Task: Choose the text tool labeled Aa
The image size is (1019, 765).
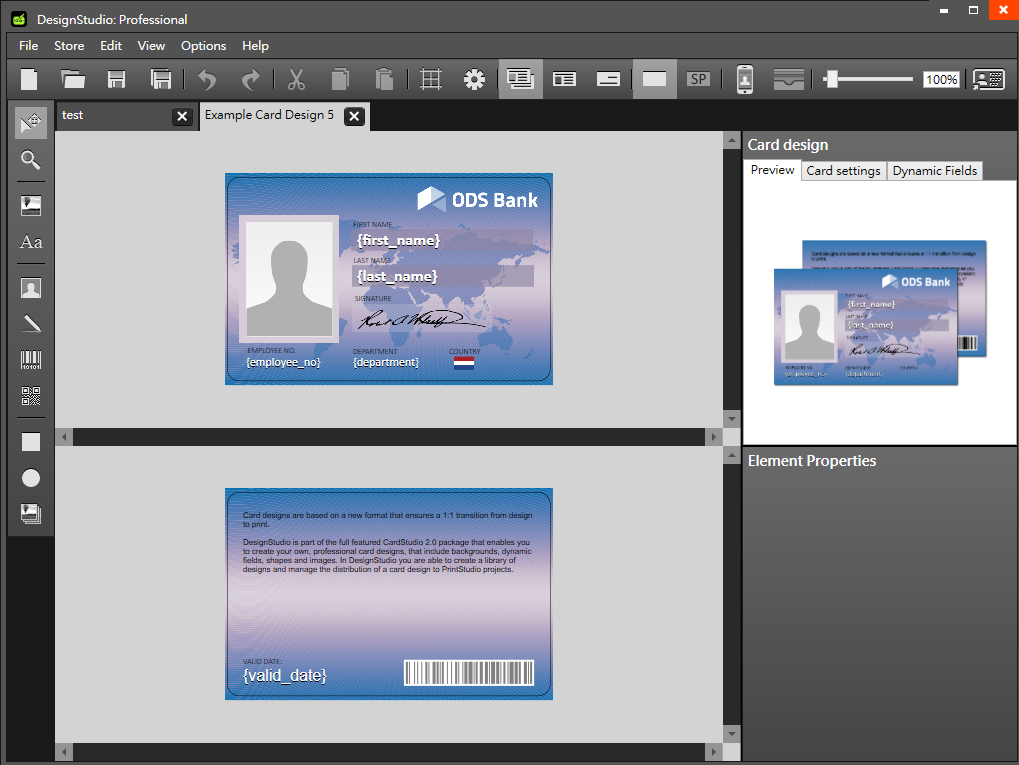Action: 31,242
